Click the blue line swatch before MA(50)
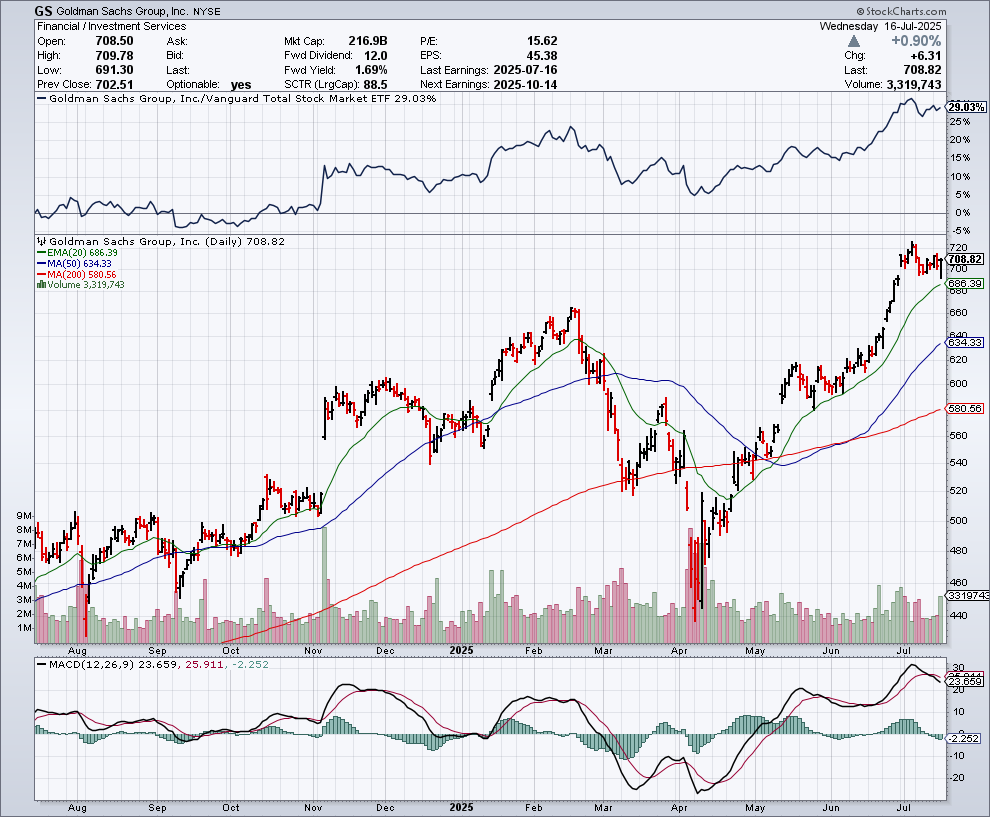This screenshot has height=817, width=990. point(42,263)
